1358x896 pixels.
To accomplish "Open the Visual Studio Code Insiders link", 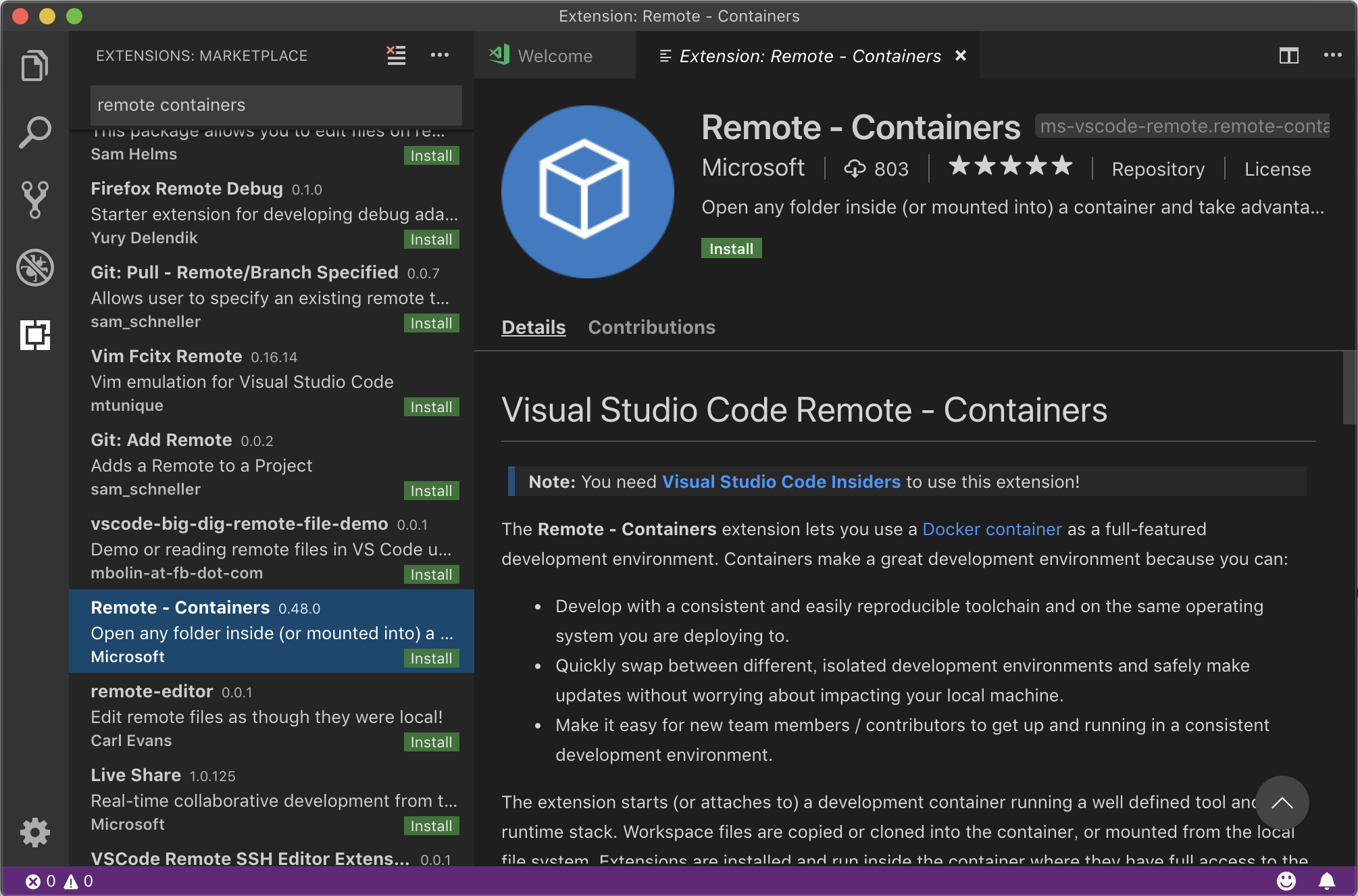I will (778, 481).
